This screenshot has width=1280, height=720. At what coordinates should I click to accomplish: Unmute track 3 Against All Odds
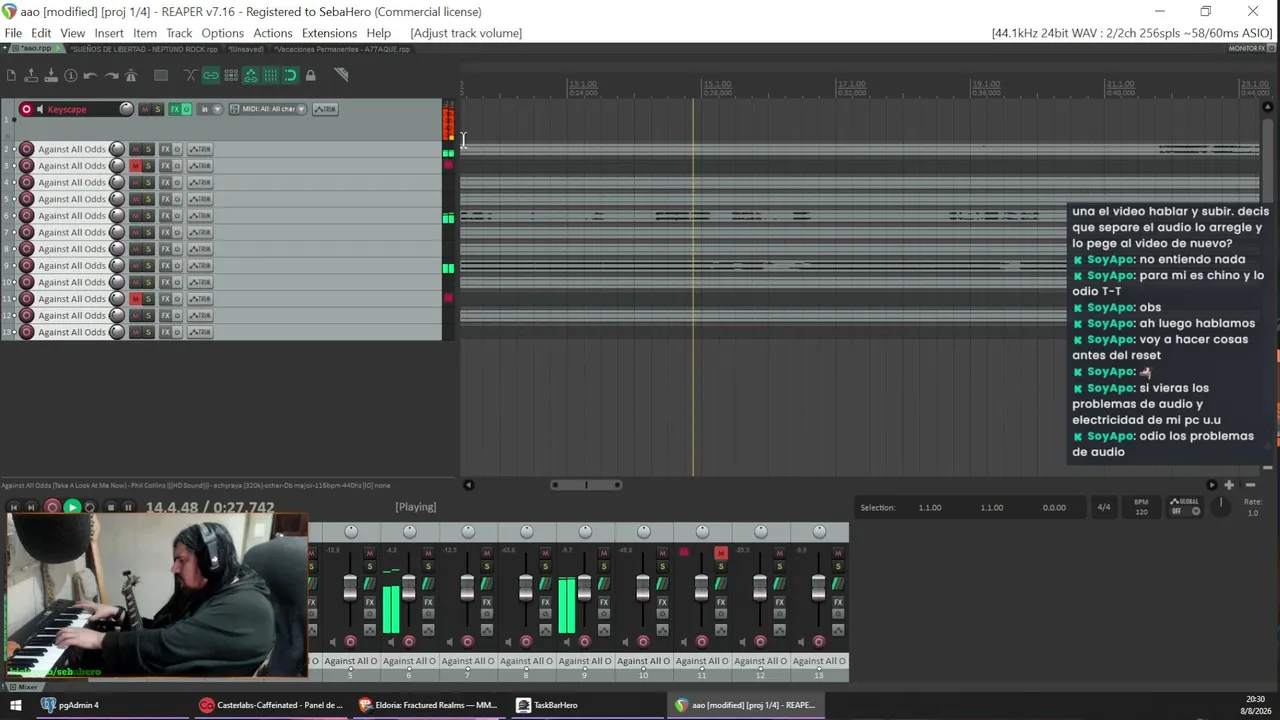click(136, 166)
